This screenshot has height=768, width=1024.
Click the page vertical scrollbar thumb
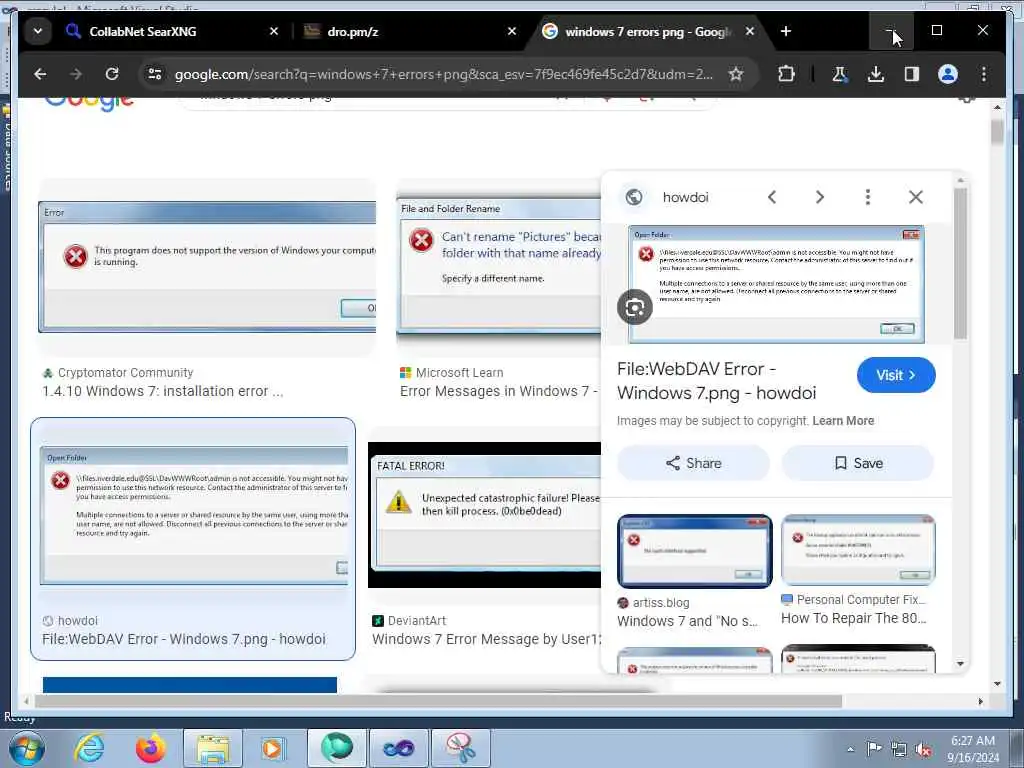coord(997,131)
